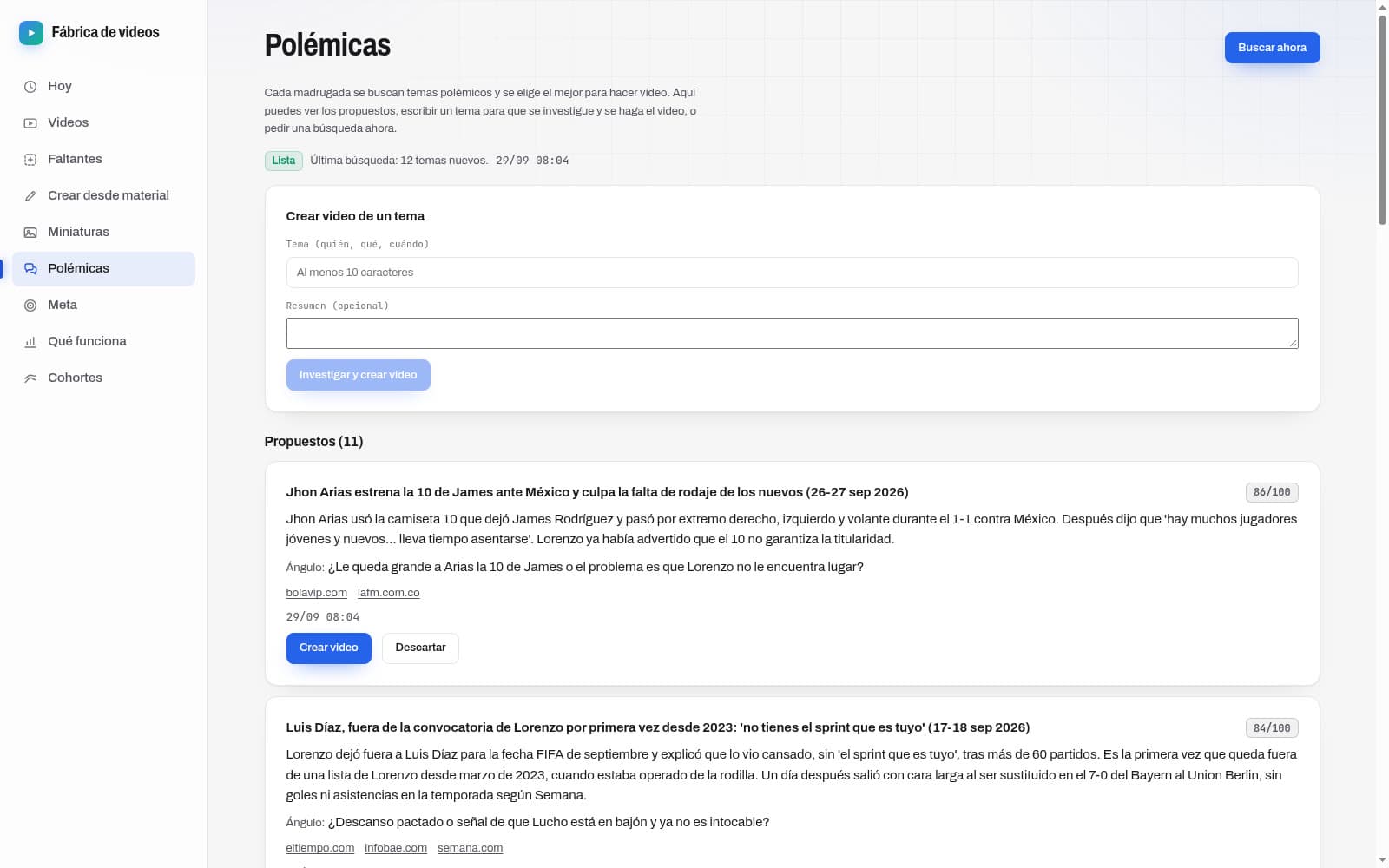This screenshot has height=868, width=1389.
Task: Click the Última búsqueda status text
Action: (398, 161)
